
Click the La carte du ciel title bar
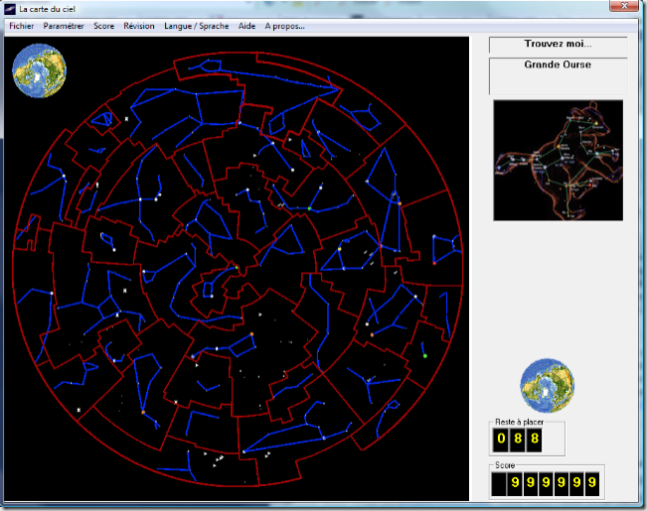pos(300,8)
